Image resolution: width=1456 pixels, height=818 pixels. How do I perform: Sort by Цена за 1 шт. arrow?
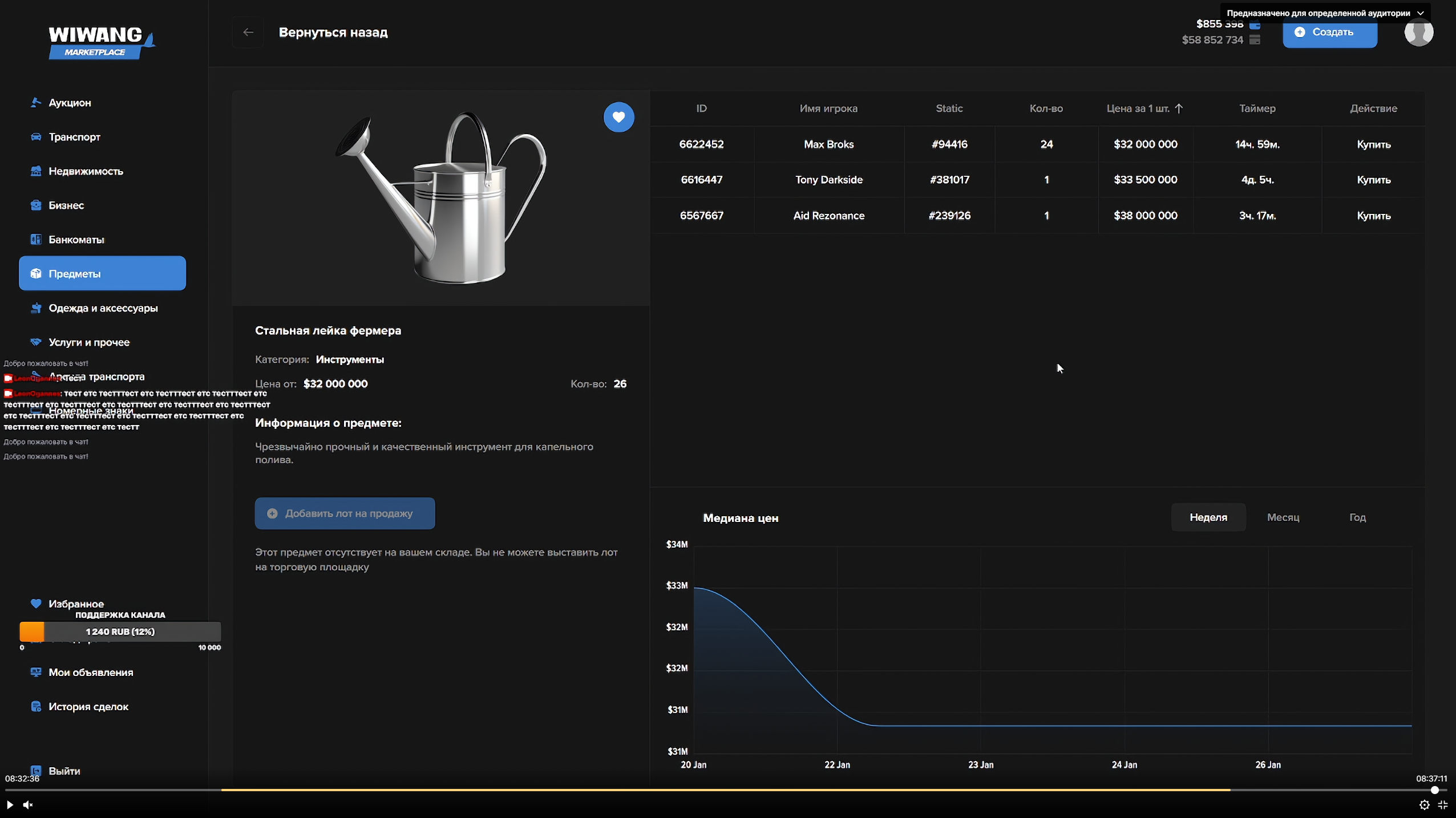tap(1179, 108)
